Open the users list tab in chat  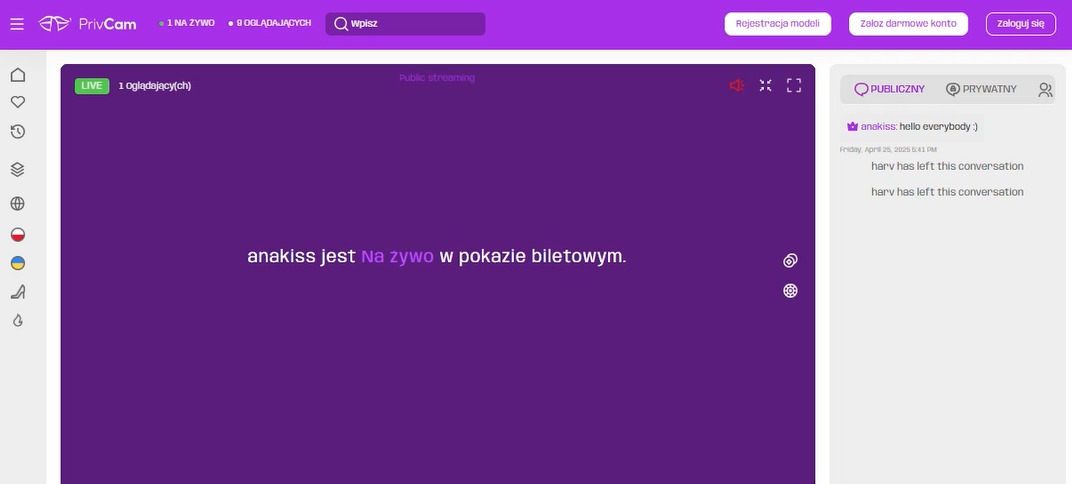[1045, 90]
